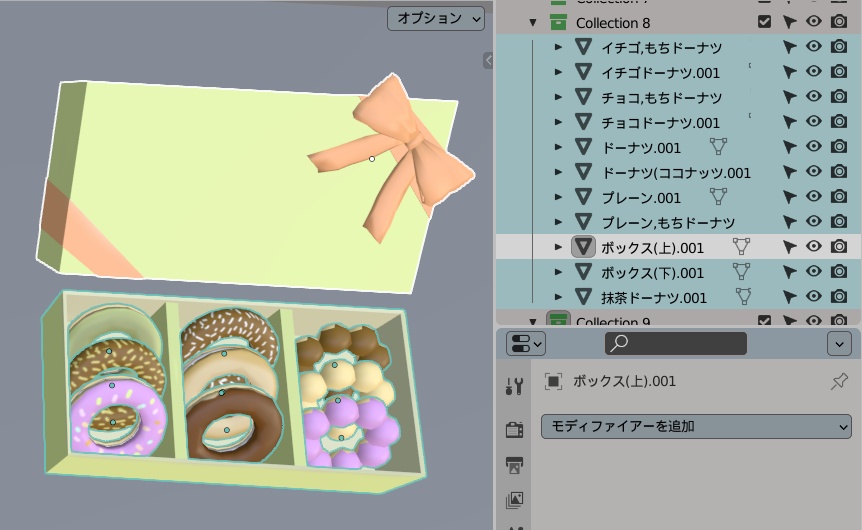Open Render properties tab
Image resolution: width=862 pixels, height=530 pixels.
coord(515,429)
